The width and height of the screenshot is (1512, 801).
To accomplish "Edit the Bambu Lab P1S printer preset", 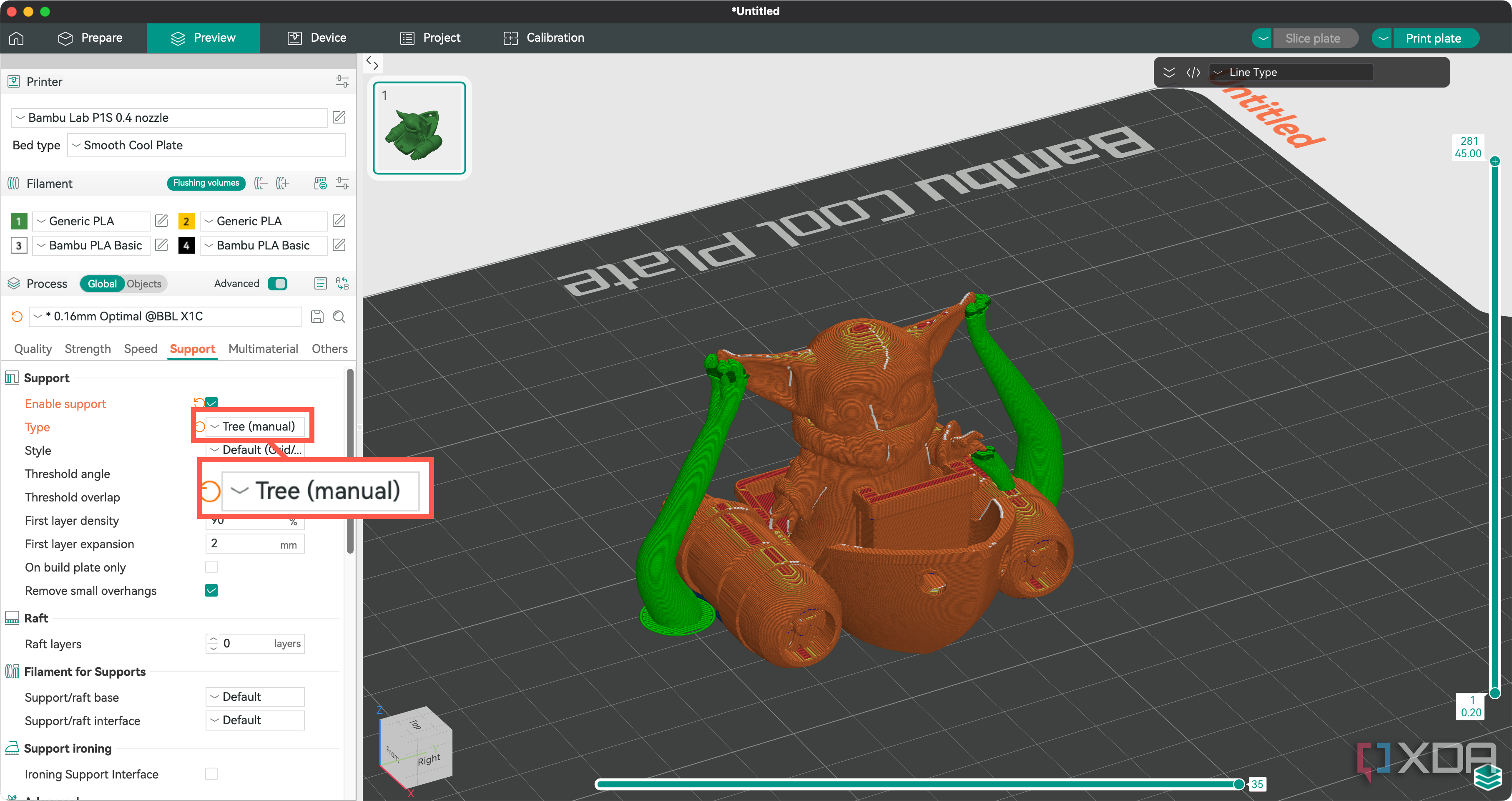I will click(339, 118).
